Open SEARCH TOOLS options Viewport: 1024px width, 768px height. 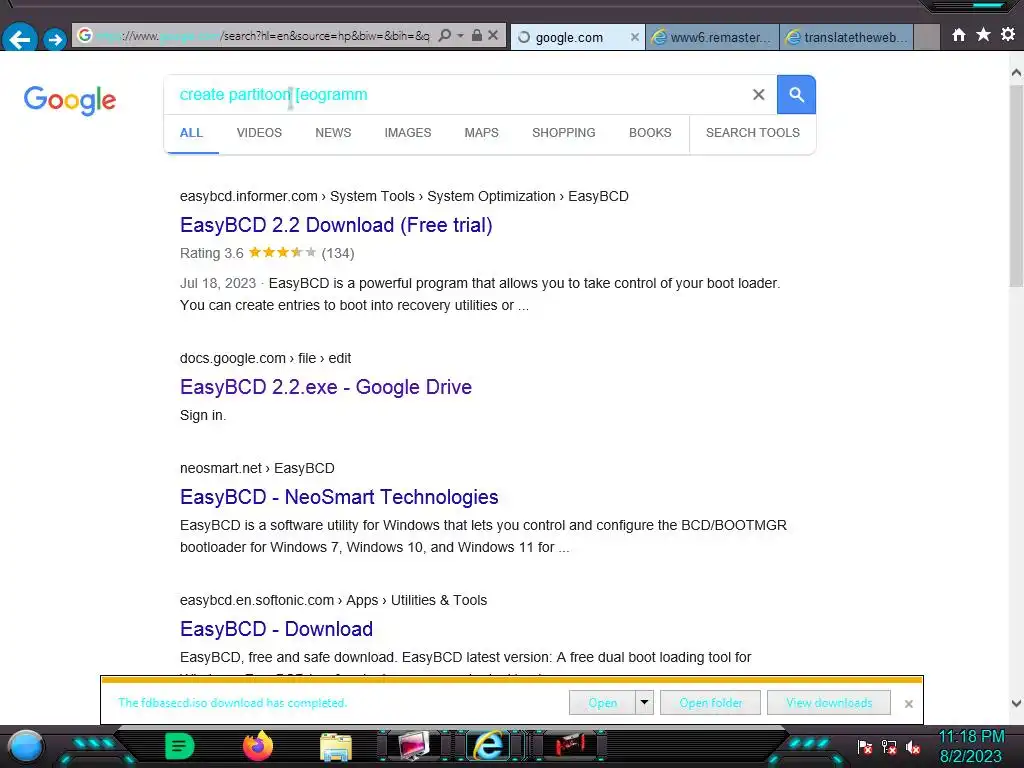(752, 133)
